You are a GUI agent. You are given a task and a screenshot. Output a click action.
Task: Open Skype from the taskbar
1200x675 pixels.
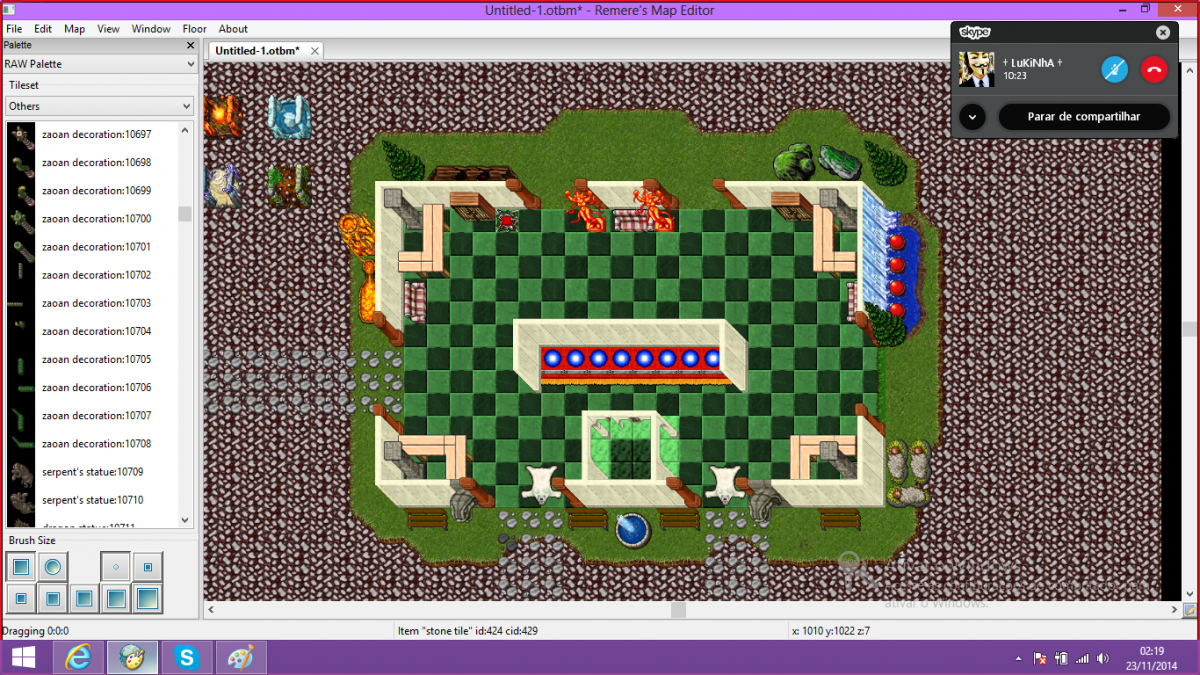[187, 658]
